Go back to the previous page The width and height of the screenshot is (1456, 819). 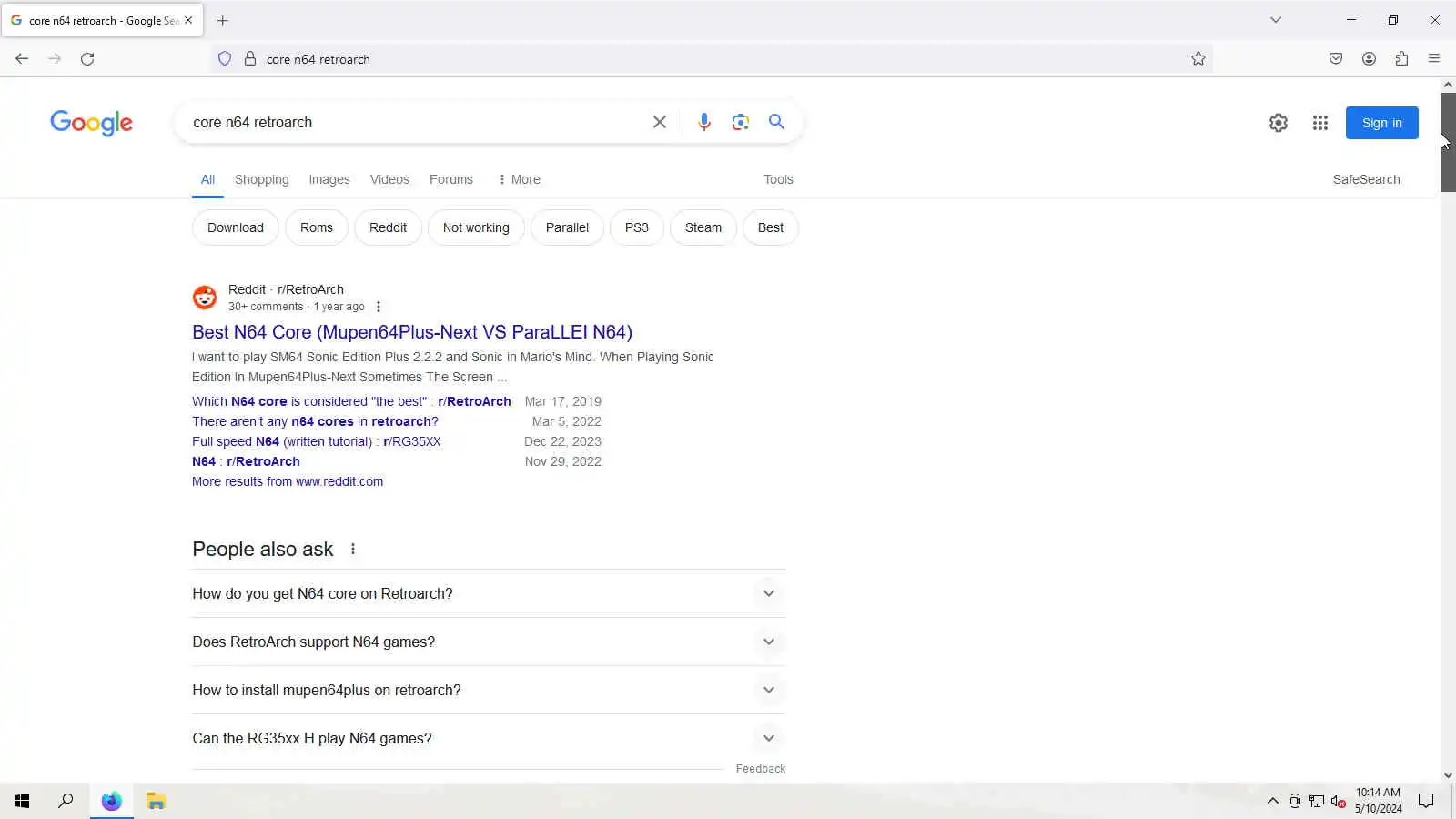coord(22,58)
